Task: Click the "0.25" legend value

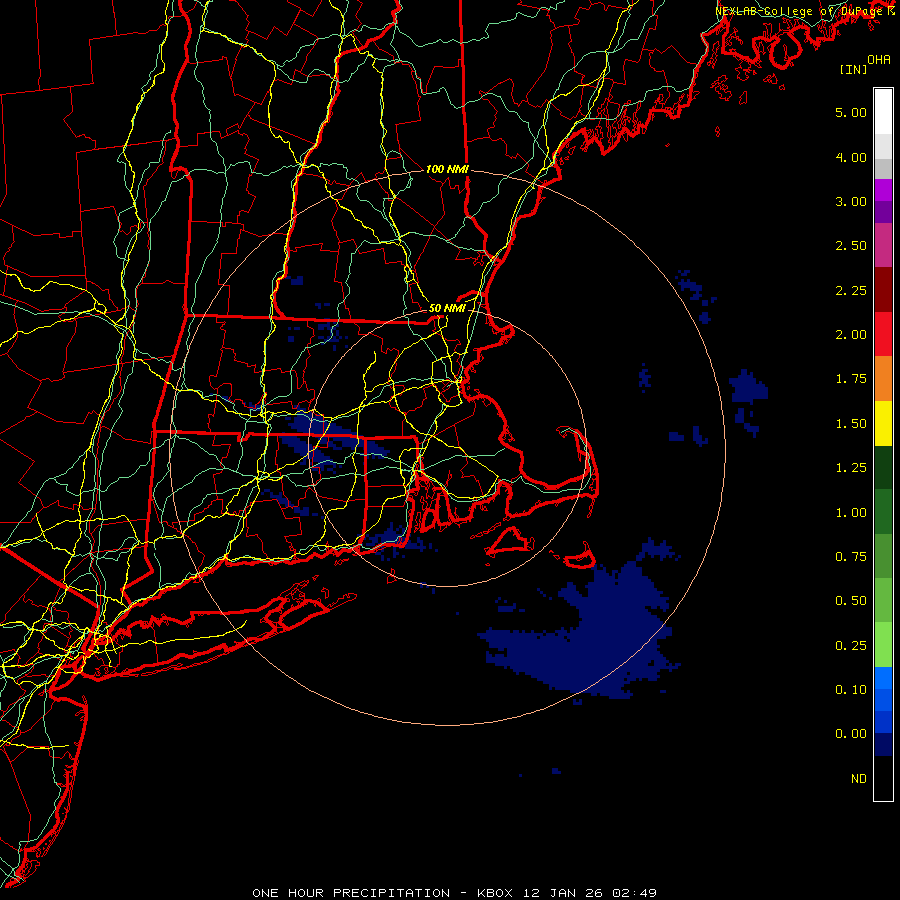Action: tap(851, 646)
